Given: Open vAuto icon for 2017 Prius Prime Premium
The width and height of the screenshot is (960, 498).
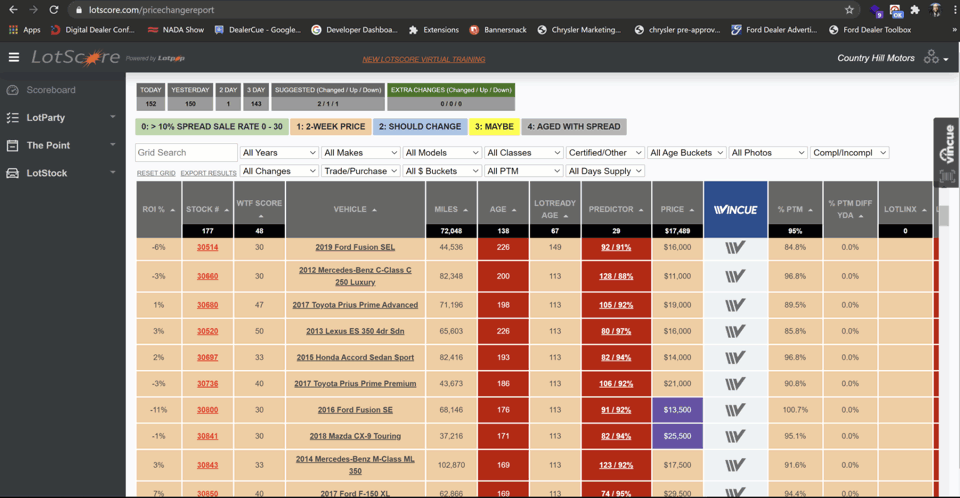Looking at the screenshot, I should click(x=735, y=384).
